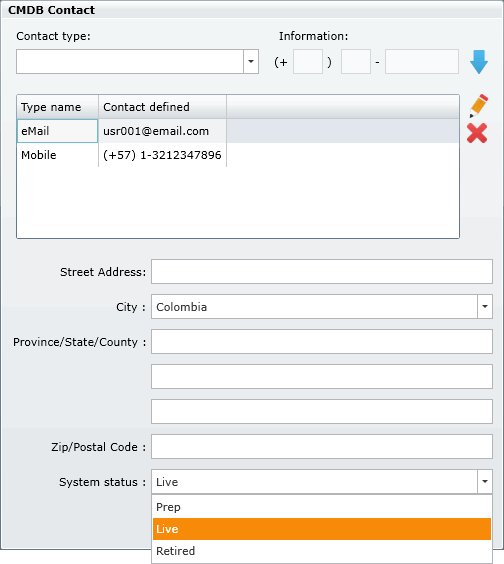Click the red X delete icon

point(477,133)
